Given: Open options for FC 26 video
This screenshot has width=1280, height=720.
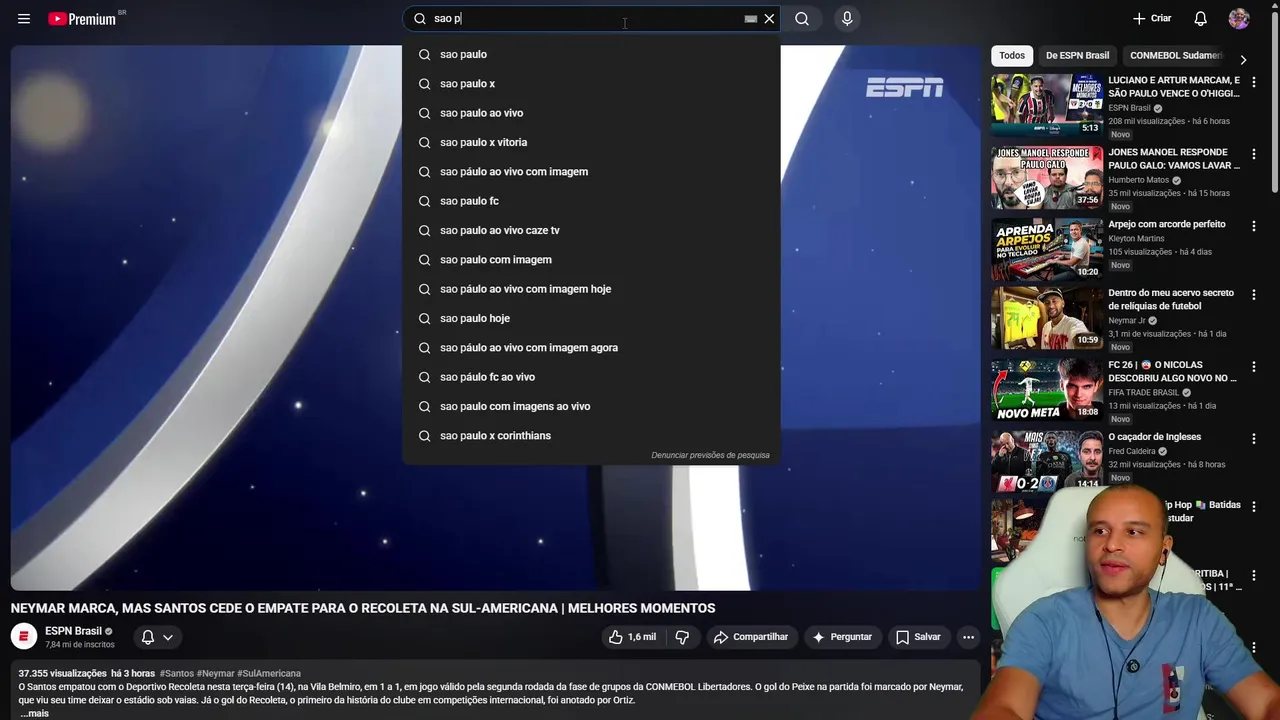Looking at the screenshot, I should point(1254,367).
